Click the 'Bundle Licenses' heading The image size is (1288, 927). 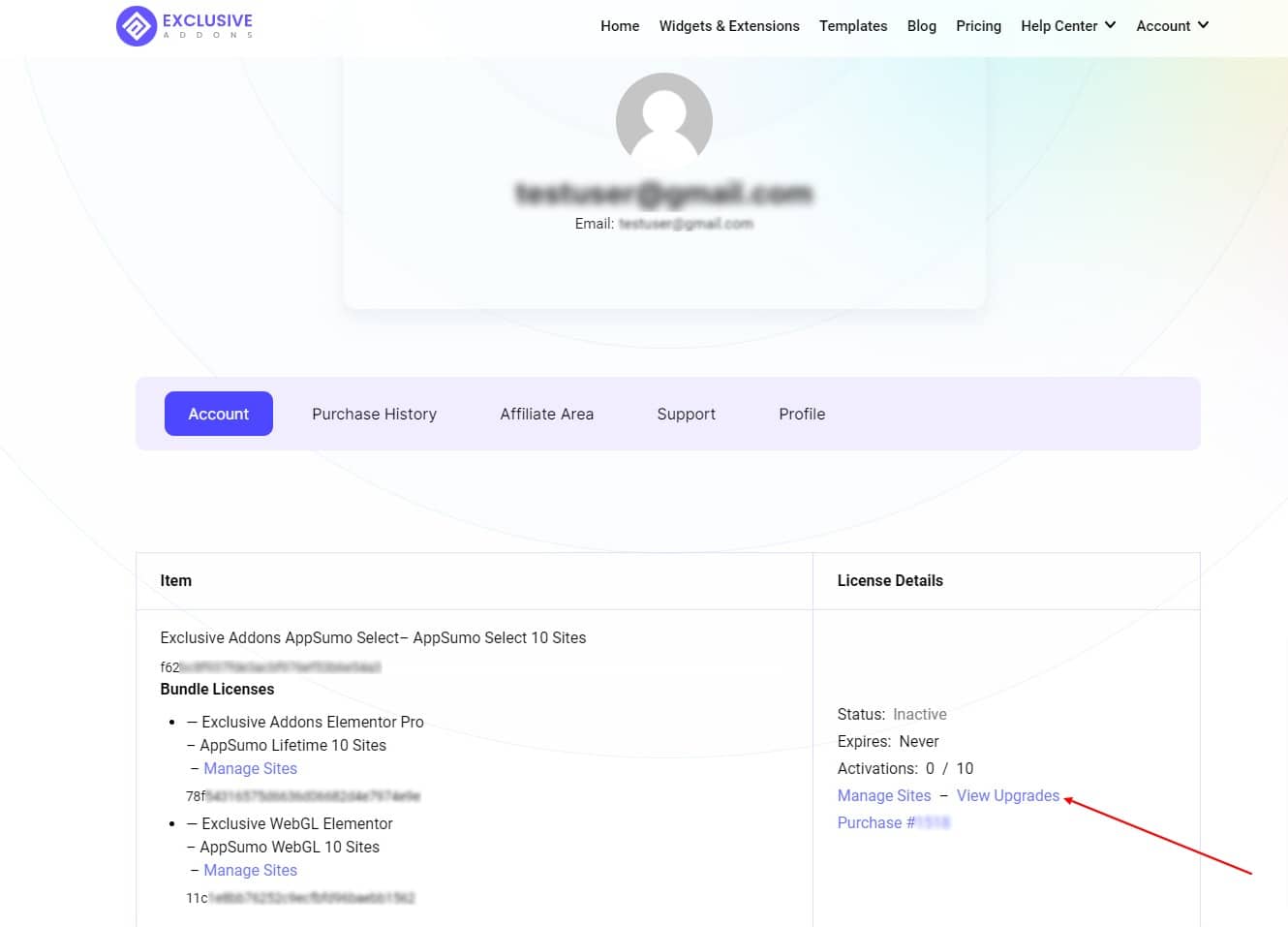coord(217,689)
